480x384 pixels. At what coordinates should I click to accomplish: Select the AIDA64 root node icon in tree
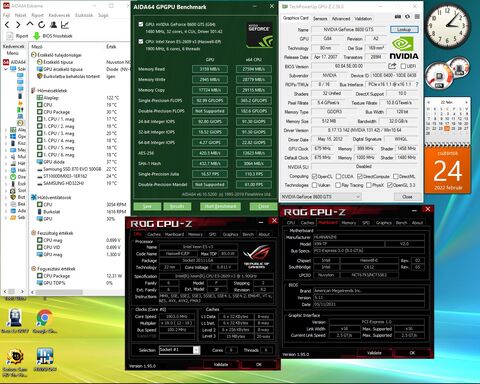6,62
